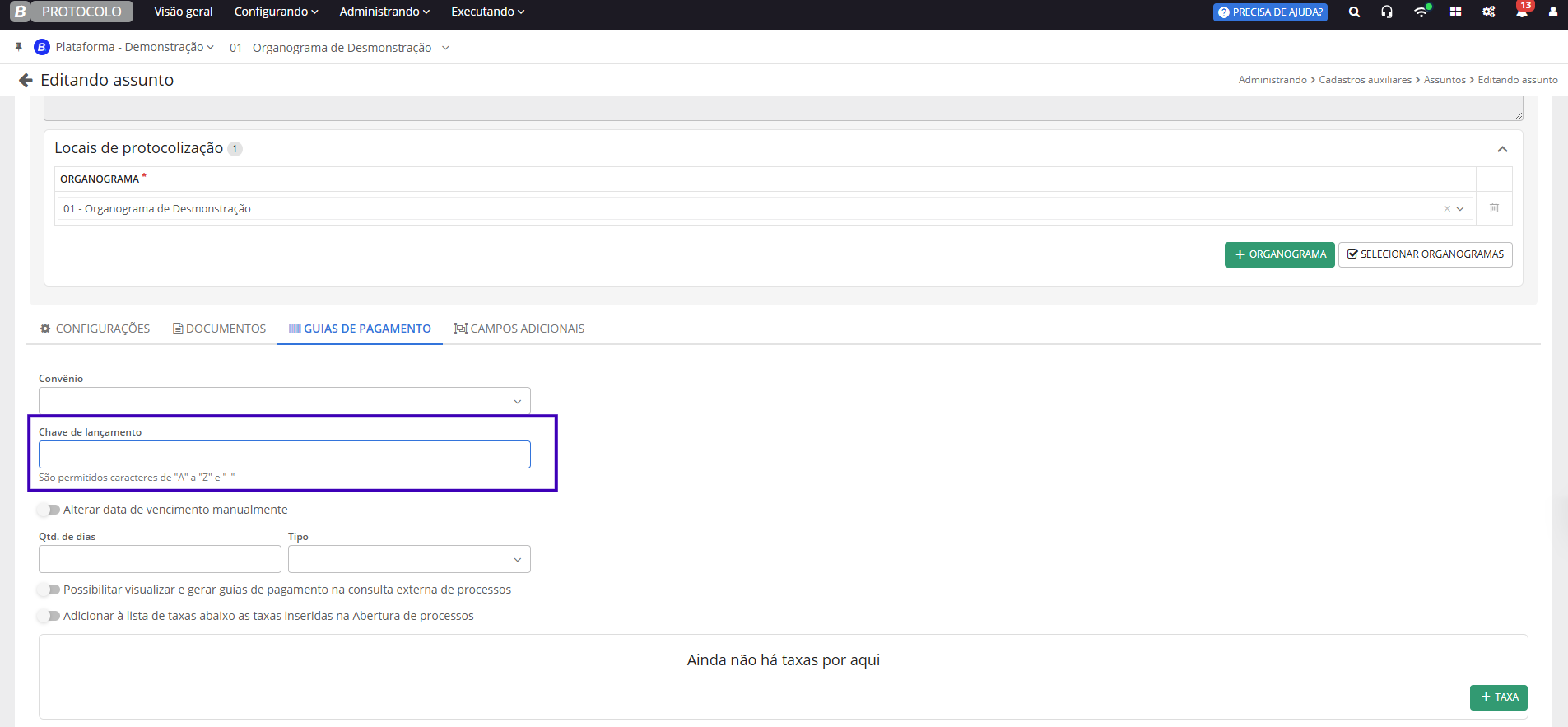Enable Possibilitar visualizar e gerar guias toggle
1568x727 pixels.
click(x=49, y=590)
